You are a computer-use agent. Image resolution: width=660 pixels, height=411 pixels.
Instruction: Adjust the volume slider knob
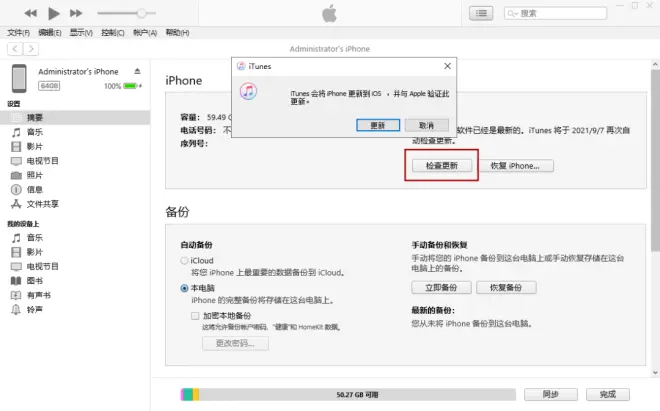[x=141, y=13]
